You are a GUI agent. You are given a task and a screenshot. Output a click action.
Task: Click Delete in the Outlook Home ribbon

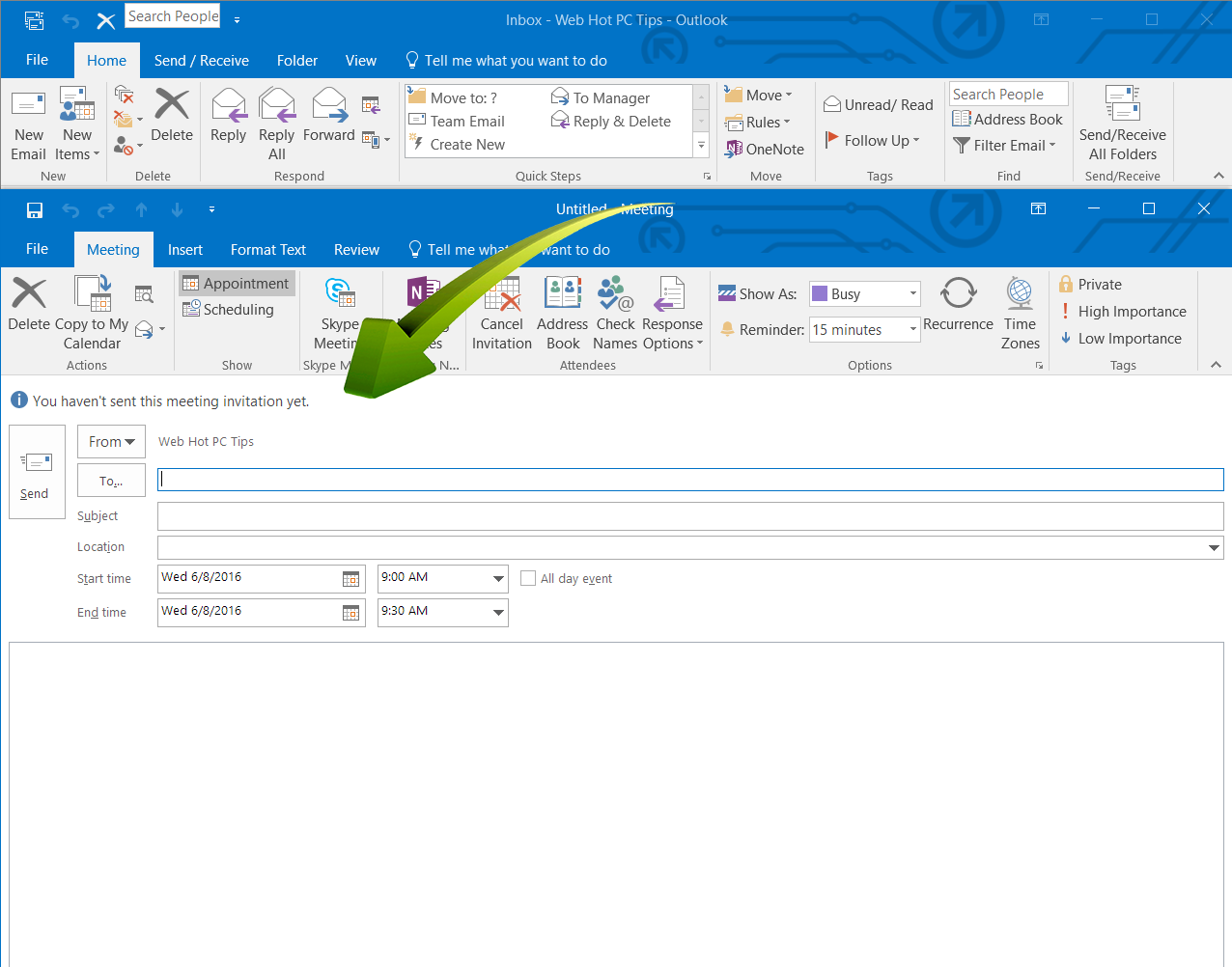point(172,116)
